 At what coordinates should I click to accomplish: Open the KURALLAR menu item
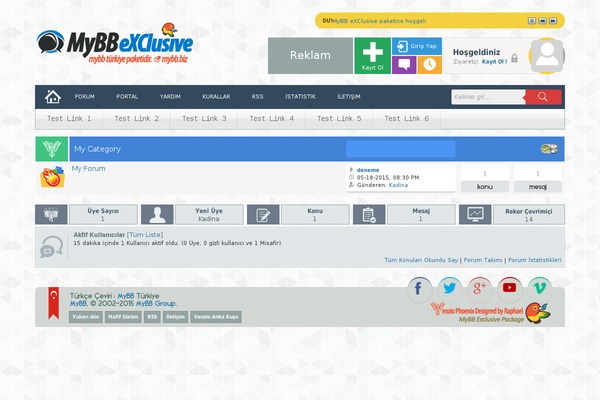(216, 96)
